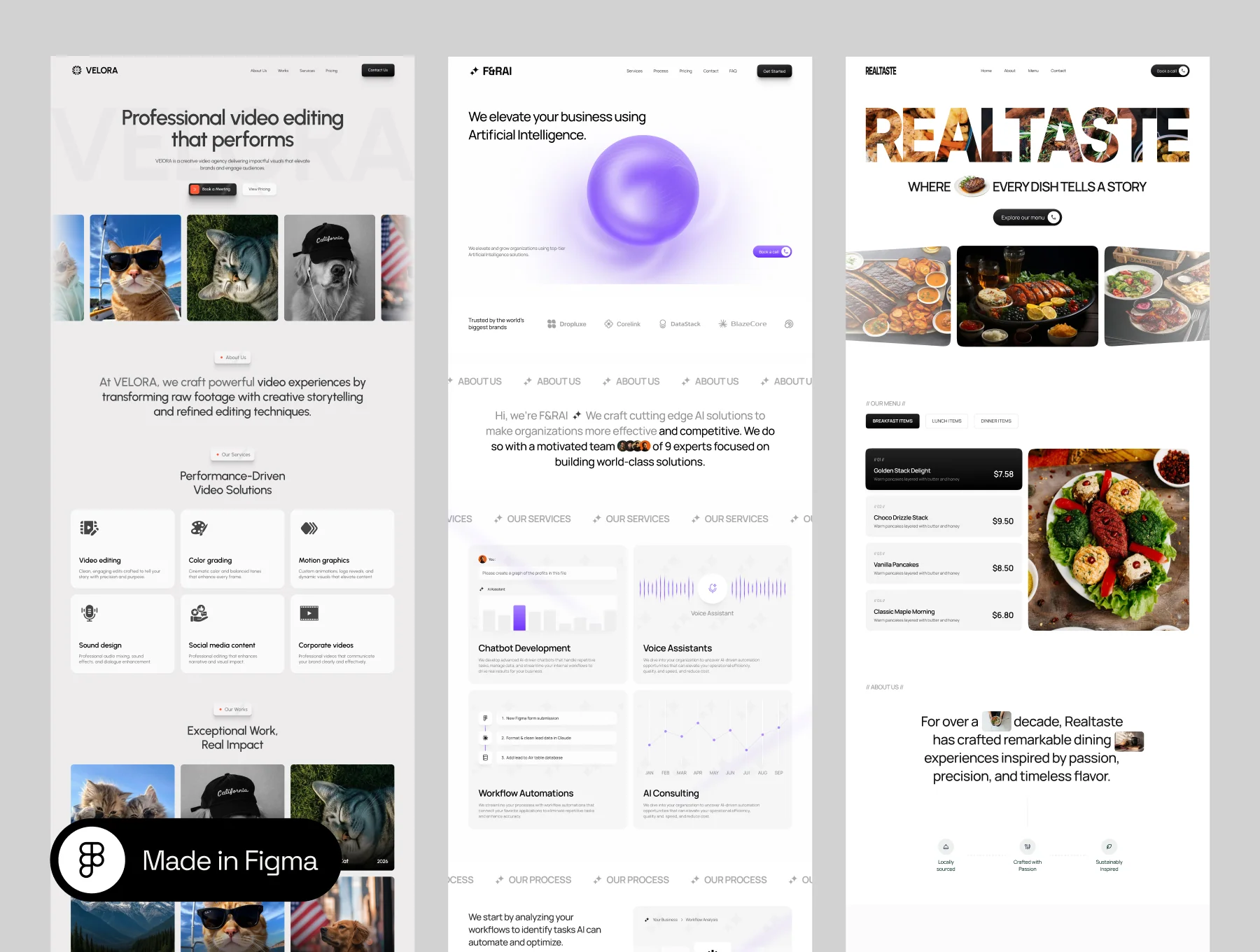
Task: Open FAQ in F&RAI nav
Action: coord(733,71)
